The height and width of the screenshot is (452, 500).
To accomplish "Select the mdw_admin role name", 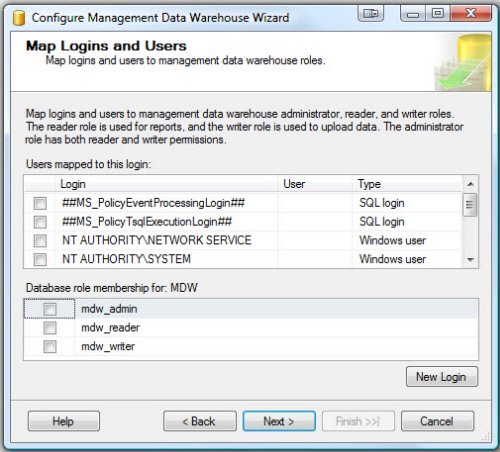I will 109,309.
